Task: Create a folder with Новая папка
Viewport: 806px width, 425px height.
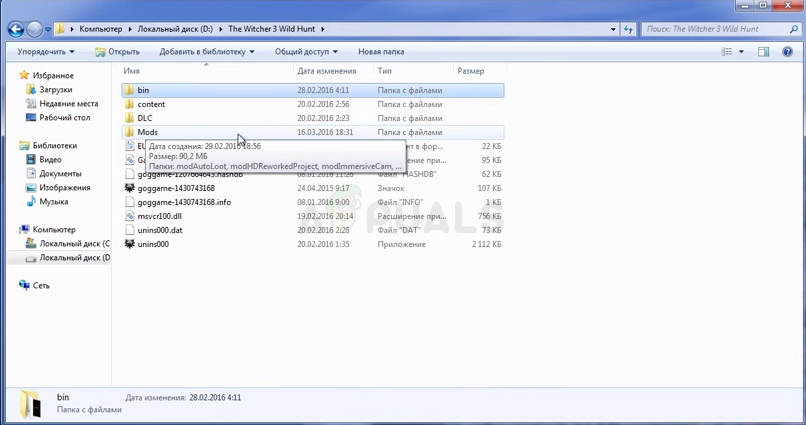Action: (381, 52)
